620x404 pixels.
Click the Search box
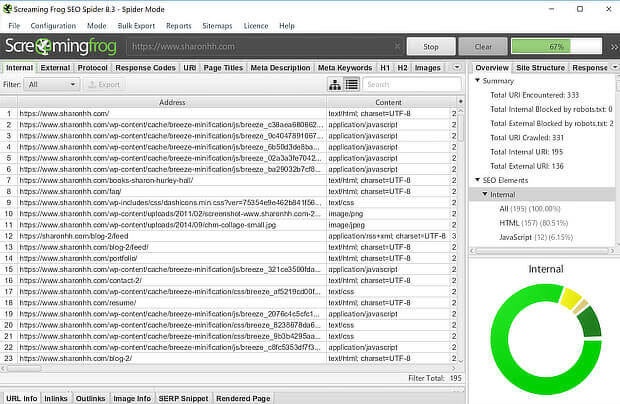point(412,84)
